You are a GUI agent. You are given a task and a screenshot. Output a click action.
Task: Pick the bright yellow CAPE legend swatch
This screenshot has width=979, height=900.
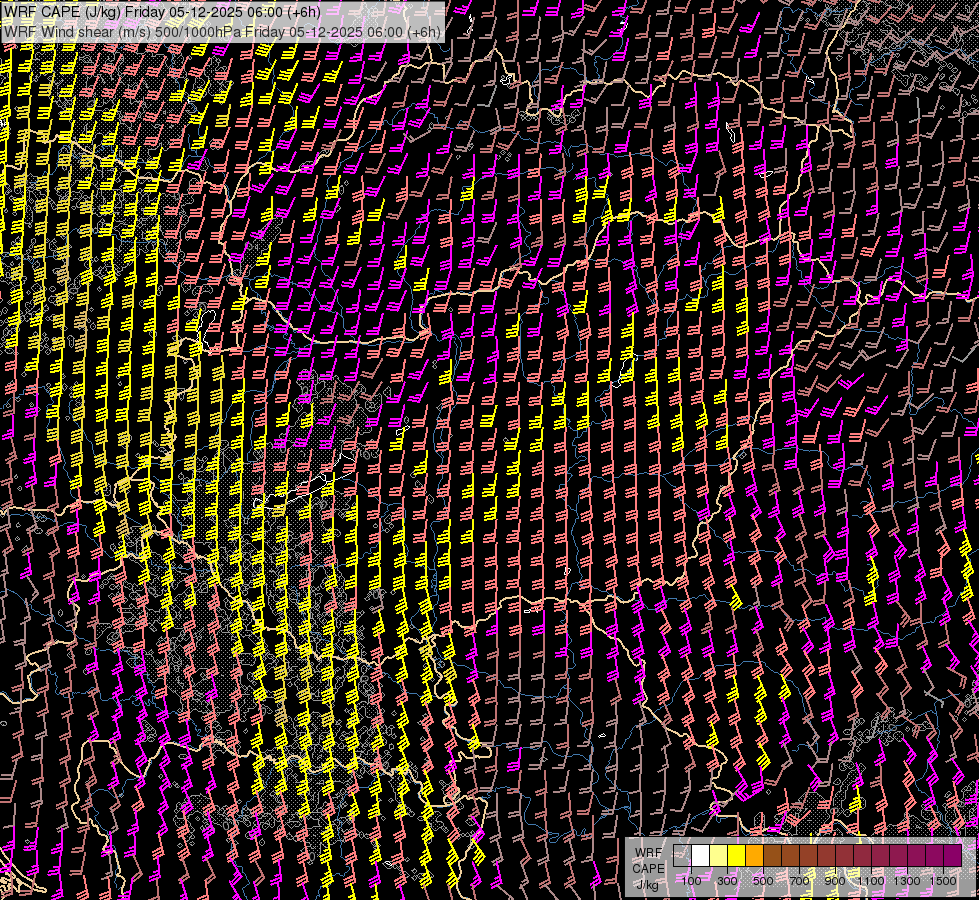[x=736, y=856]
